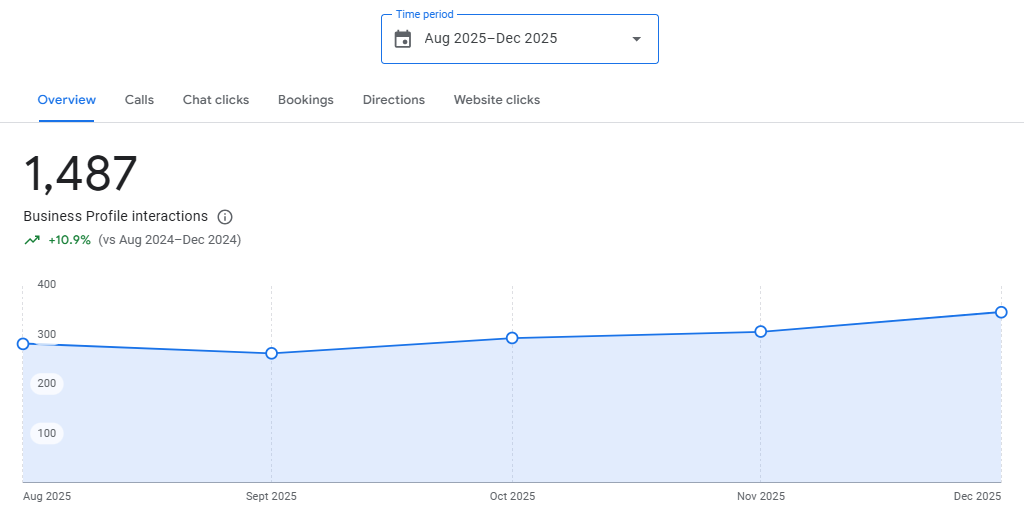This screenshot has height=518, width=1024.
Task: Click the calendar icon in Time period
Action: [x=403, y=39]
